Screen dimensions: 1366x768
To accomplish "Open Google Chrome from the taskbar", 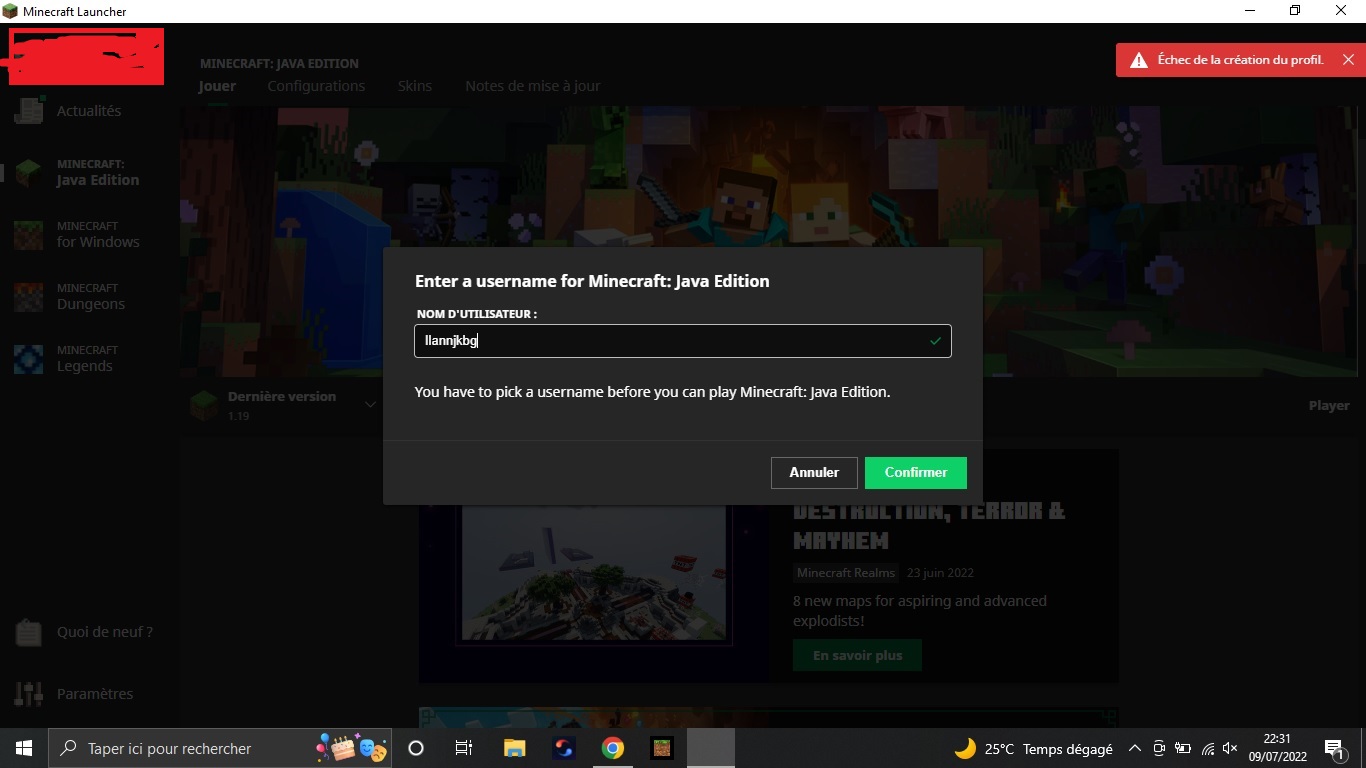I will pos(613,748).
